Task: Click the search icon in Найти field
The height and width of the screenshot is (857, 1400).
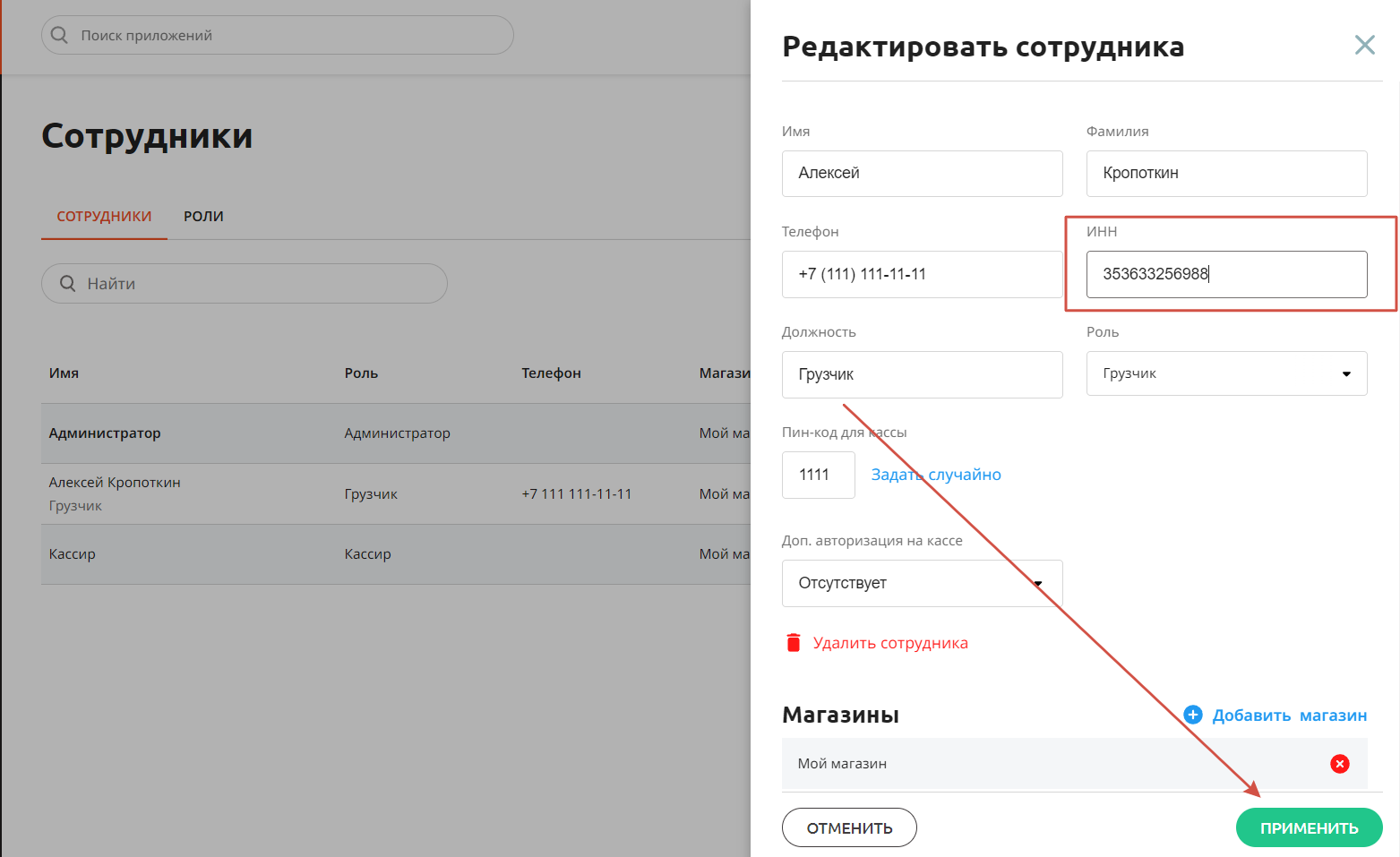Action: (67, 283)
